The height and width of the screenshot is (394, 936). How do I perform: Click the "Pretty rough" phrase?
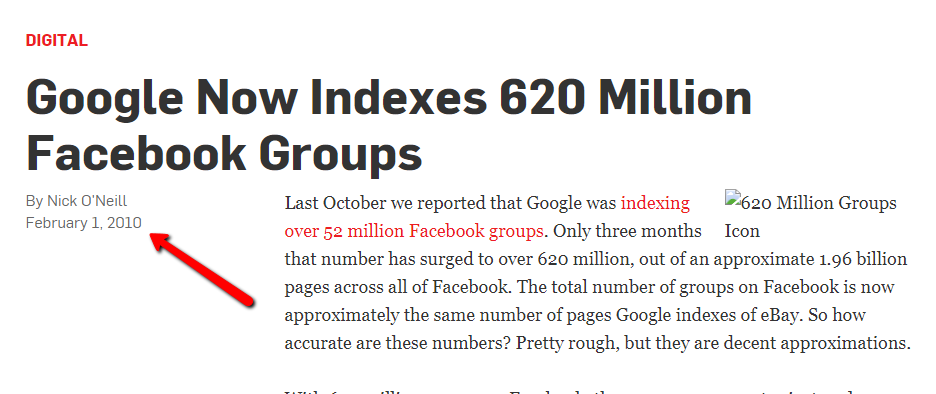(566, 343)
